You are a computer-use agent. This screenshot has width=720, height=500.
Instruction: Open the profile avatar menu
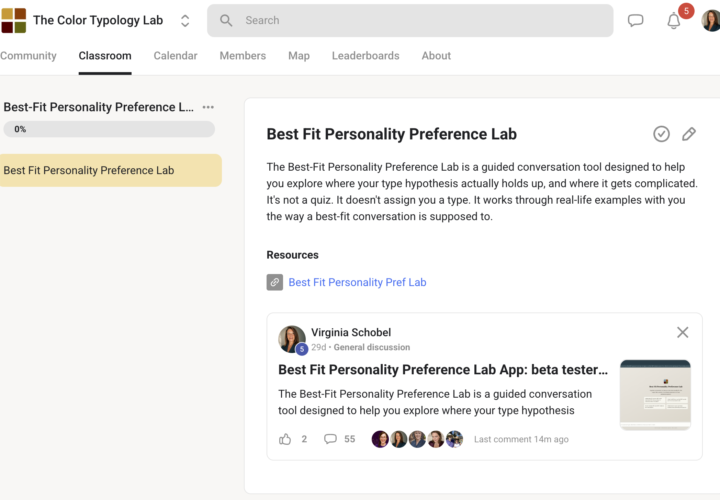click(x=711, y=21)
